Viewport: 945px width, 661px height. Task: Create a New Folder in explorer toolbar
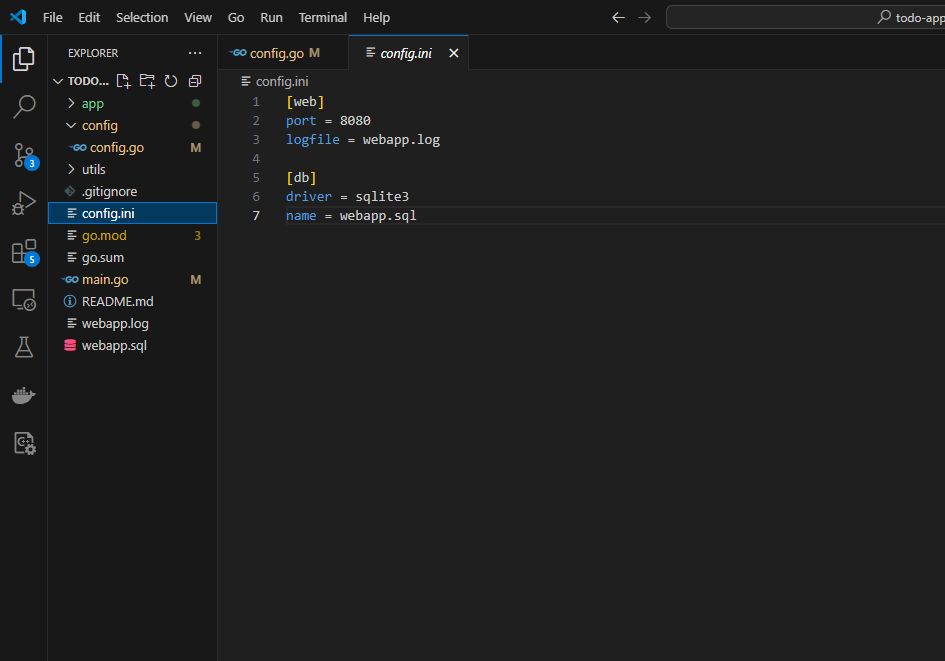tap(147, 81)
